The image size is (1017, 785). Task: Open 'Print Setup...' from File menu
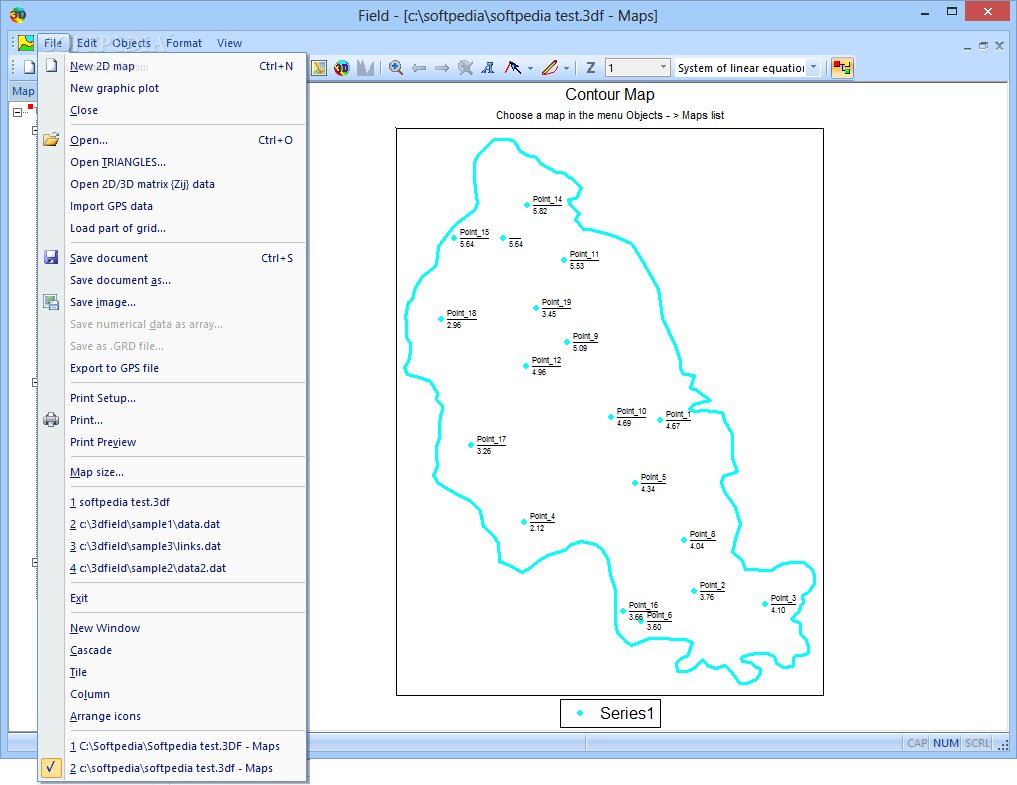tap(171, 398)
